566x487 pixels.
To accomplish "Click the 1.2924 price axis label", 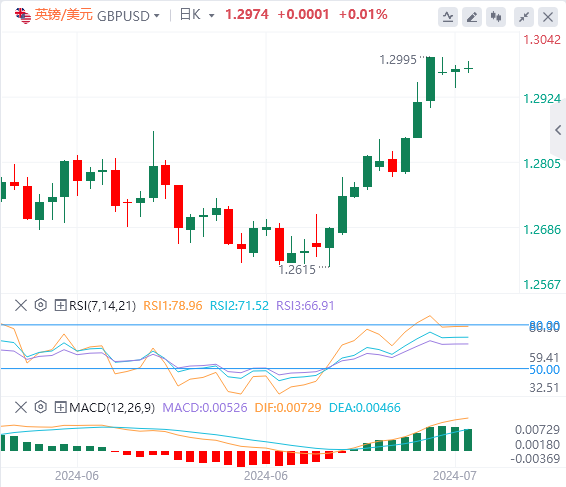I will coord(542,99).
